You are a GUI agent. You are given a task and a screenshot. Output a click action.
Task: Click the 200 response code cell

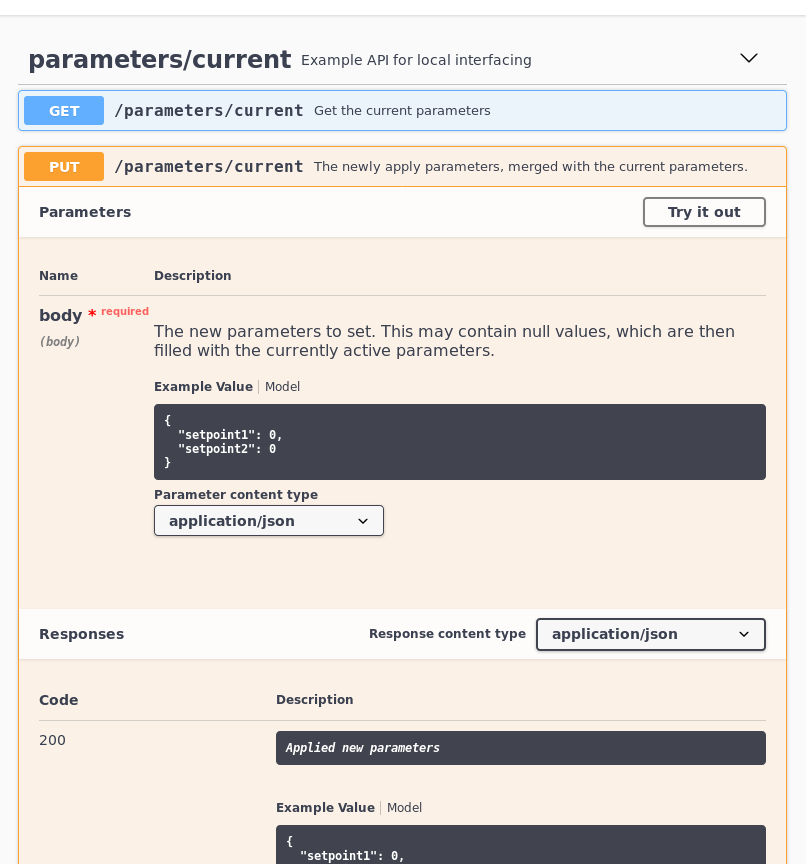click(52, 740)
